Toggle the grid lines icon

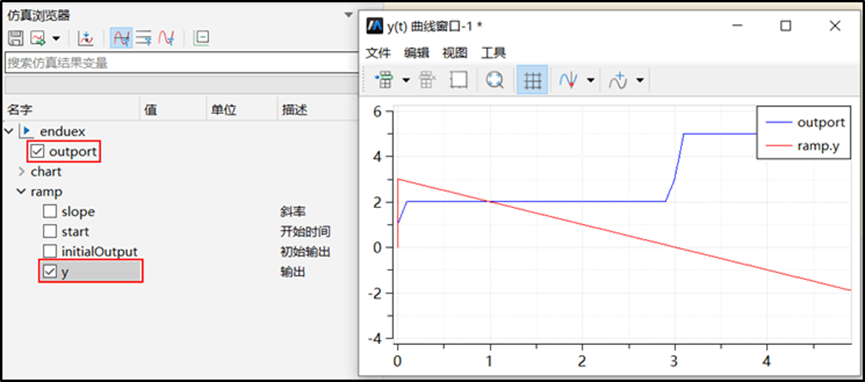pos(532,80)
